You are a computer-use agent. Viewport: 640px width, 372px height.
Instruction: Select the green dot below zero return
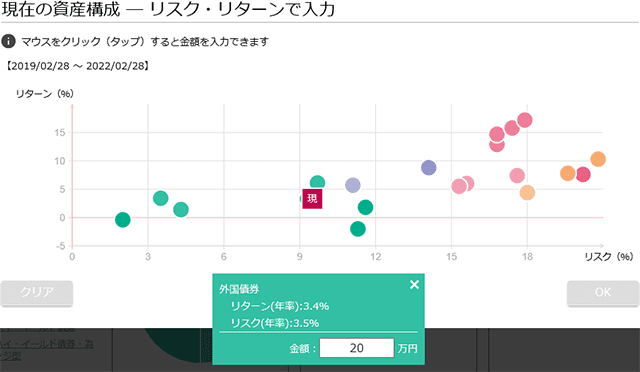pos(358,229)
